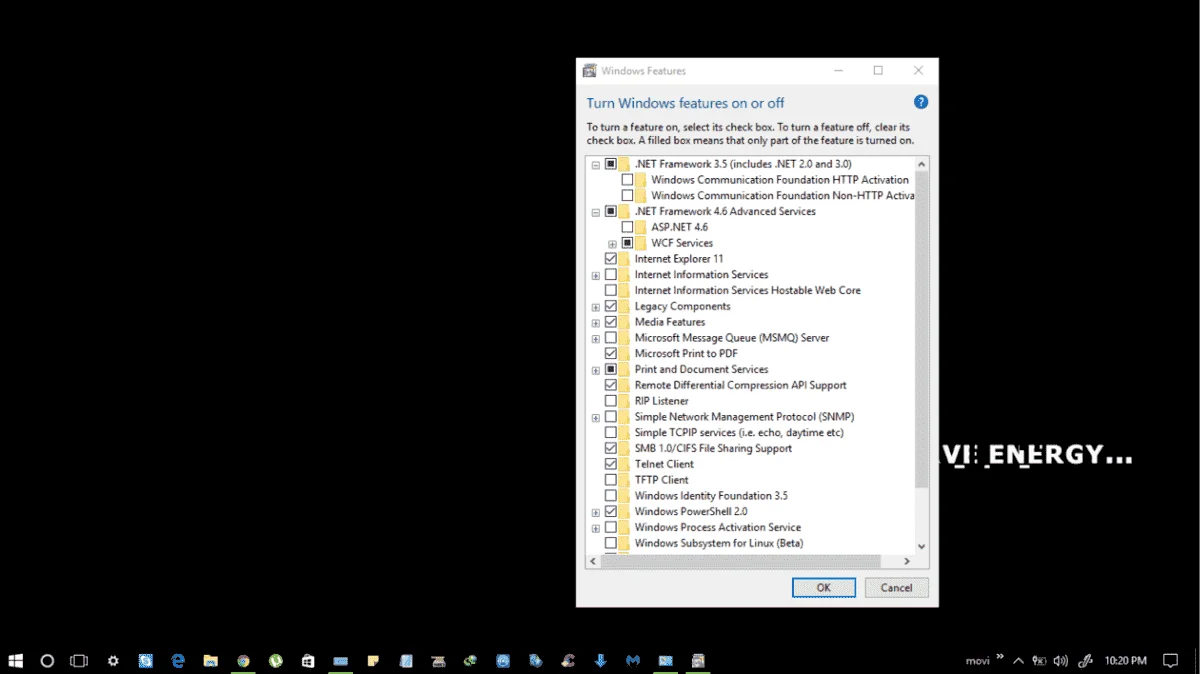The width and height of the screenshot is (1200, 674).
Task: Click the pen workspace tray icon
Action: (x=1084, y=661)
